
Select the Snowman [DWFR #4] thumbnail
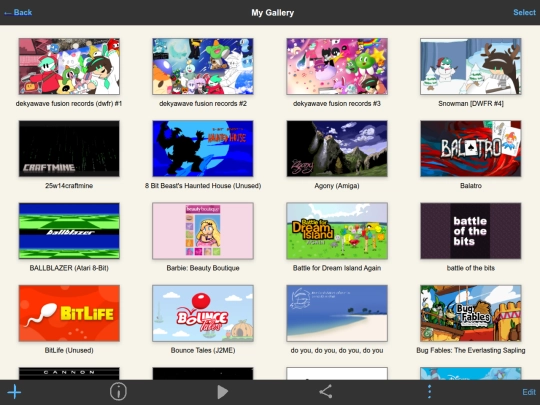[x=471, y=66]
